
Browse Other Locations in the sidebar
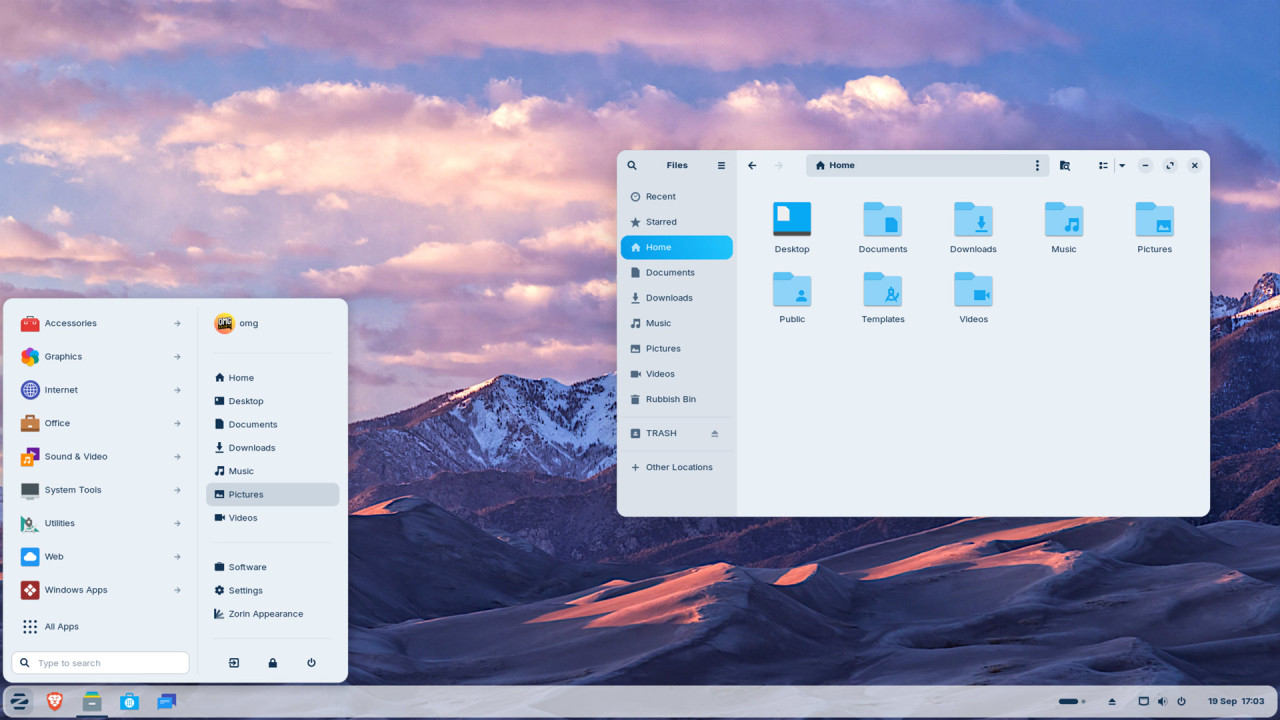point(680,467)
